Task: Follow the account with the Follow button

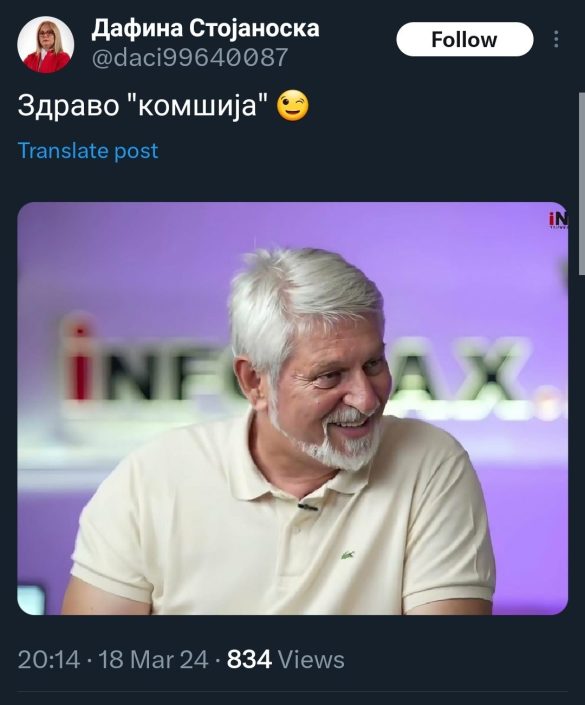Action: (464, 40)
